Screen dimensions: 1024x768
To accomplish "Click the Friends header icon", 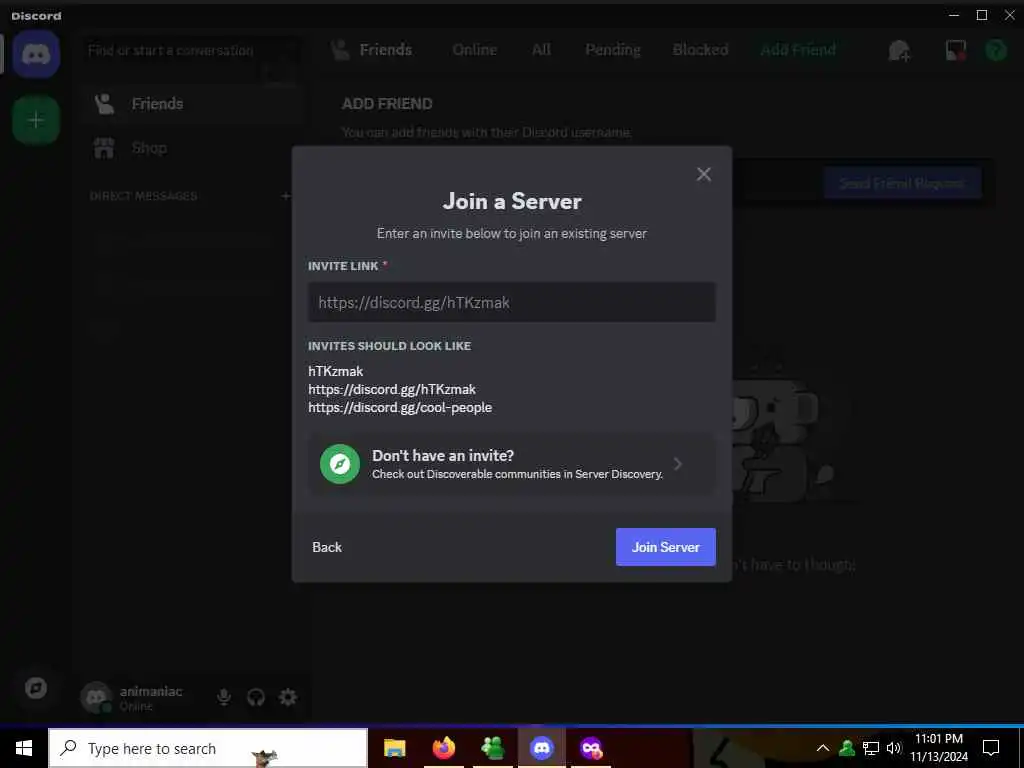I will (x=340, y=50).
